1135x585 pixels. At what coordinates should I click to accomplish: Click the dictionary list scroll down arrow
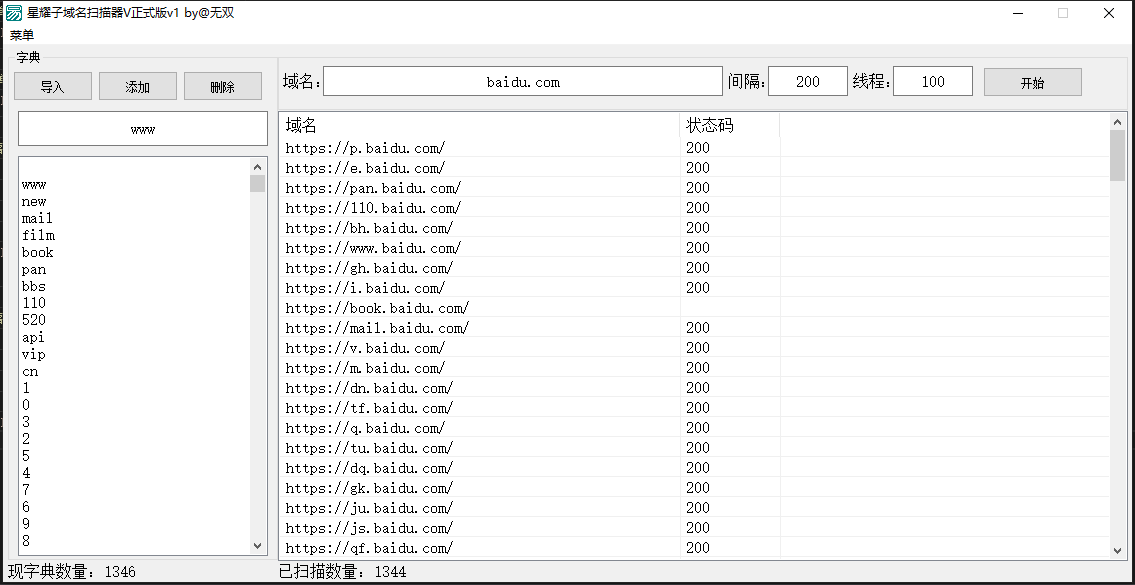click(x=258, y=546)
